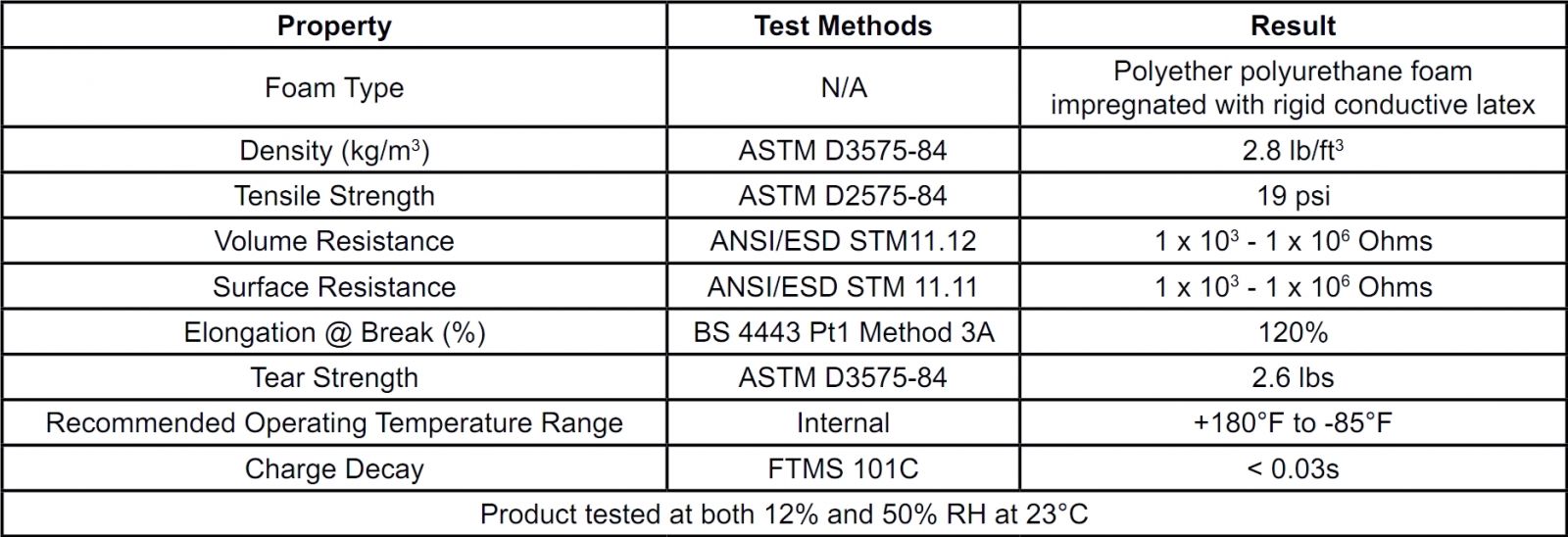
Task: Select the Surface Resistance row label
Action: click(x=334, y=287)
